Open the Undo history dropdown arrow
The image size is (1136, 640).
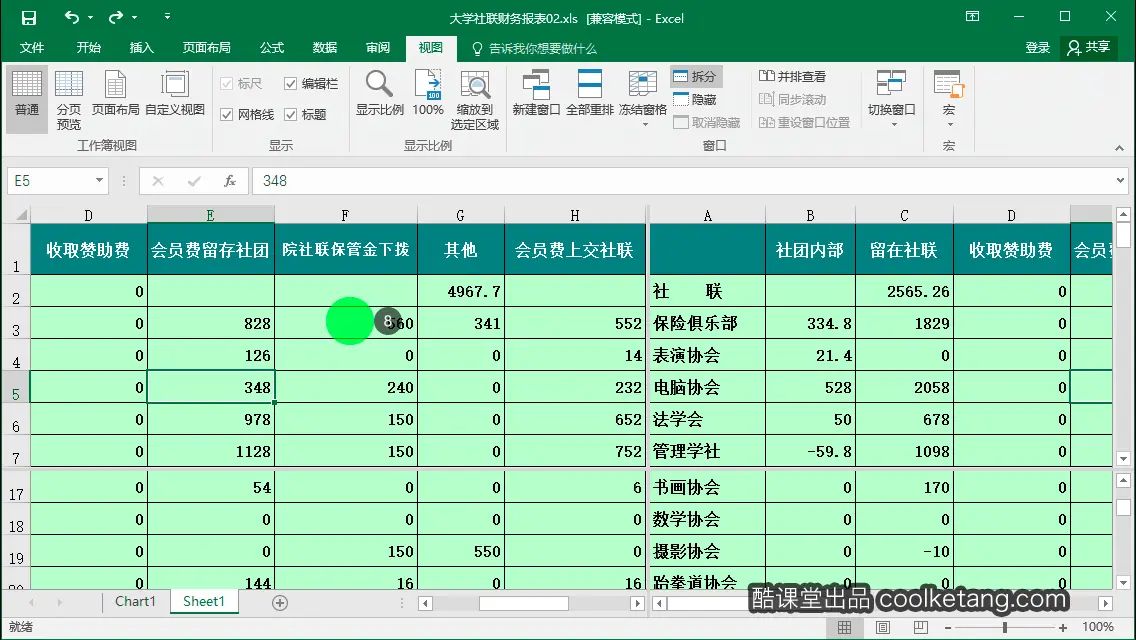click(x=91, y=17)
